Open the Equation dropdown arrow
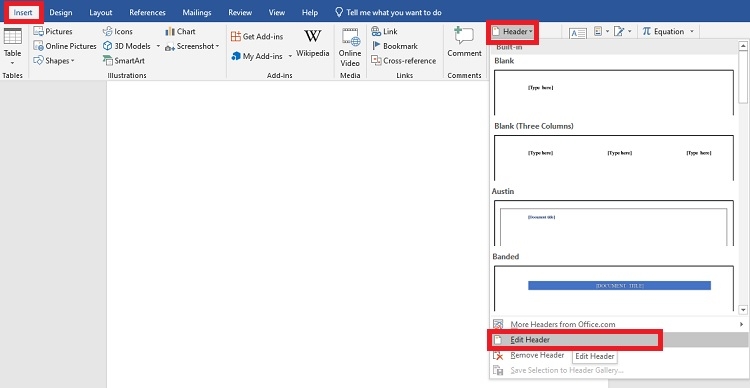The image size is (750, 388). [x=692, y=32]
